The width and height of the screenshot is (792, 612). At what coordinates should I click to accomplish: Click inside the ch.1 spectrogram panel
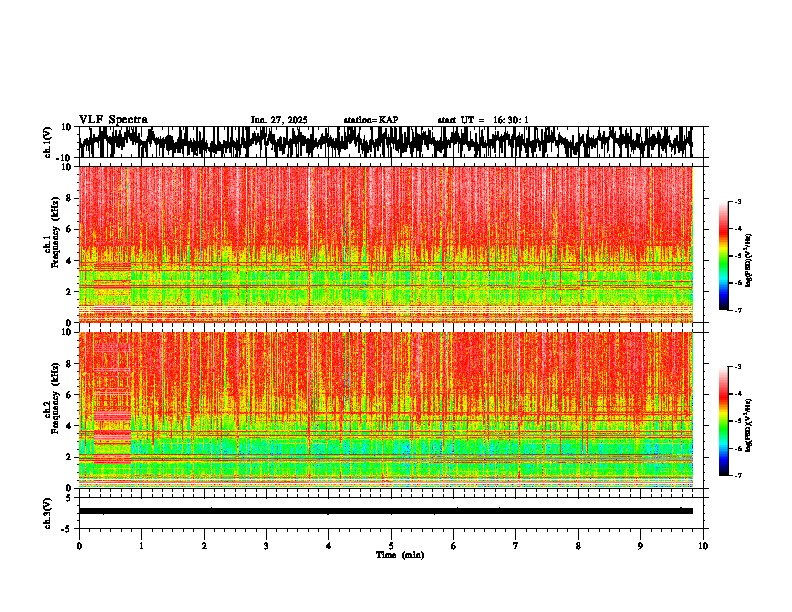385,244
